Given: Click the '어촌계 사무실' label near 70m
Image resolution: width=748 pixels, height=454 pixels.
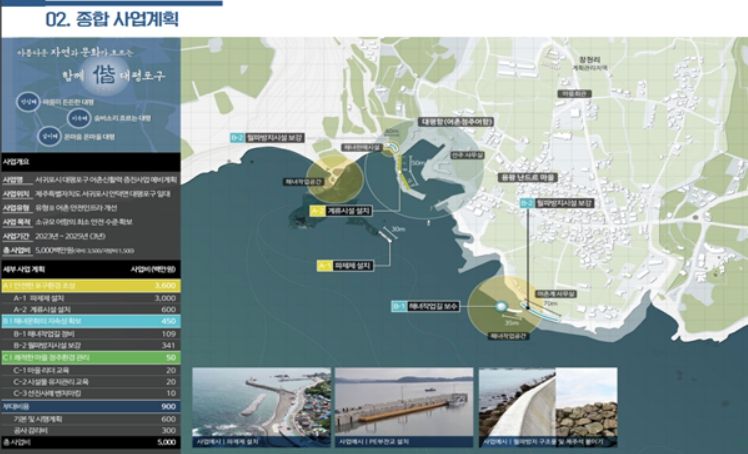Looking at the screenshot, I should [556, 294].
